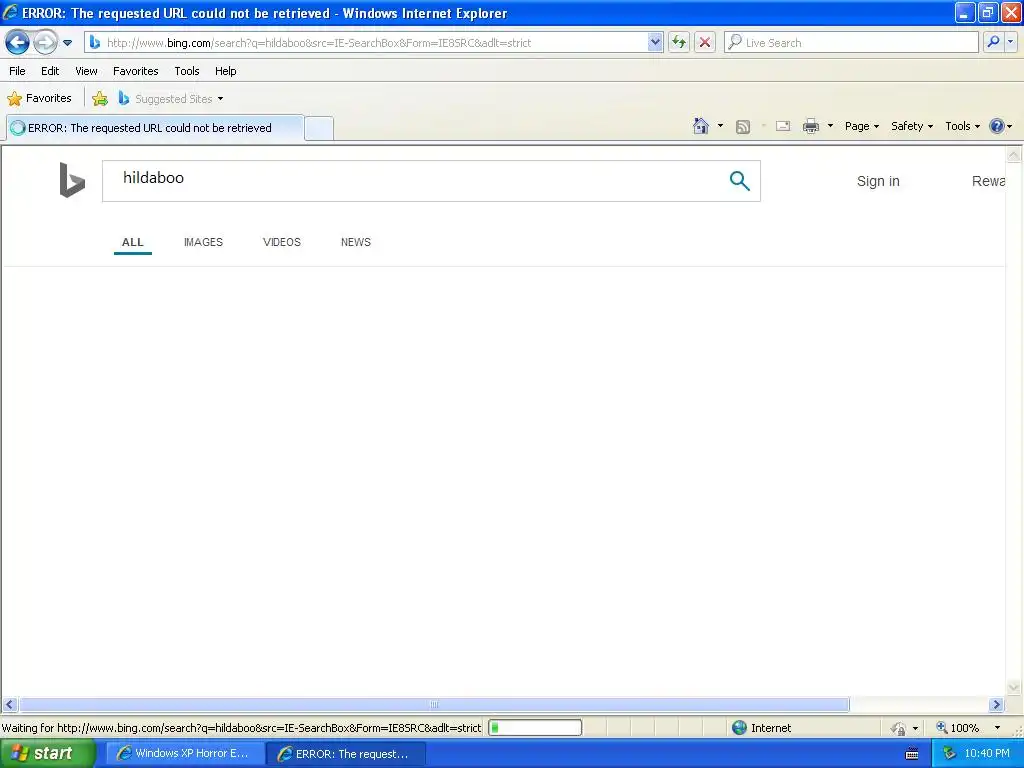The width and height of the screenshot is (1024, 768).
Task: Select the NEWS results tab
Action: [x=356, y=242]
